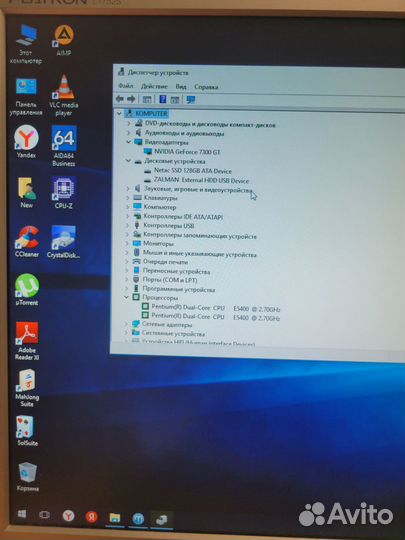Select Netac SSD 128GB ATA Device
Image resolution: width=405 pixels, height=540 pixels.
pyautogui.click(x=193, y=171)
